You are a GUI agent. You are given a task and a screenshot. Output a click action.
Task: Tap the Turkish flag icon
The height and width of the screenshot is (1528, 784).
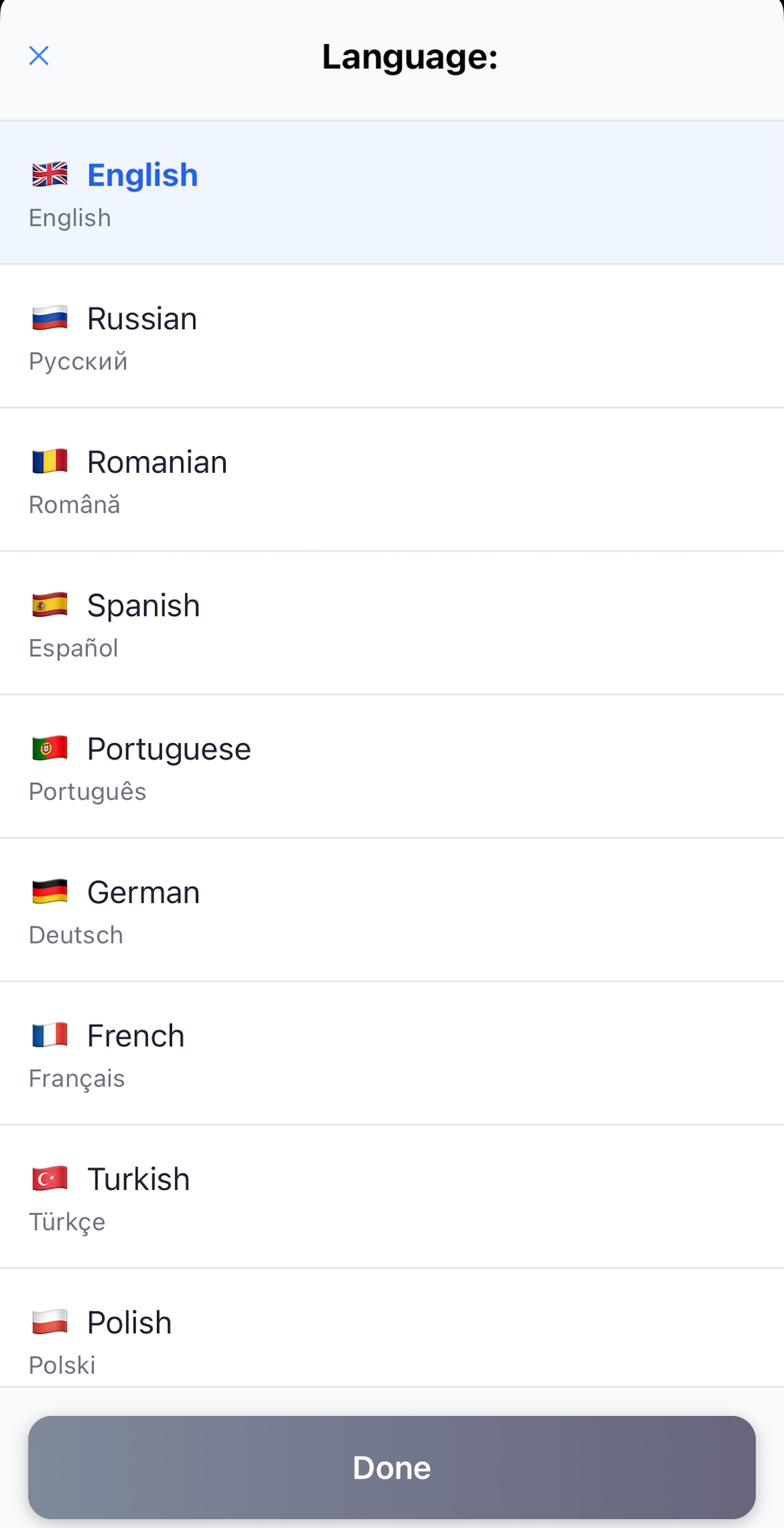coord(50,1179)
